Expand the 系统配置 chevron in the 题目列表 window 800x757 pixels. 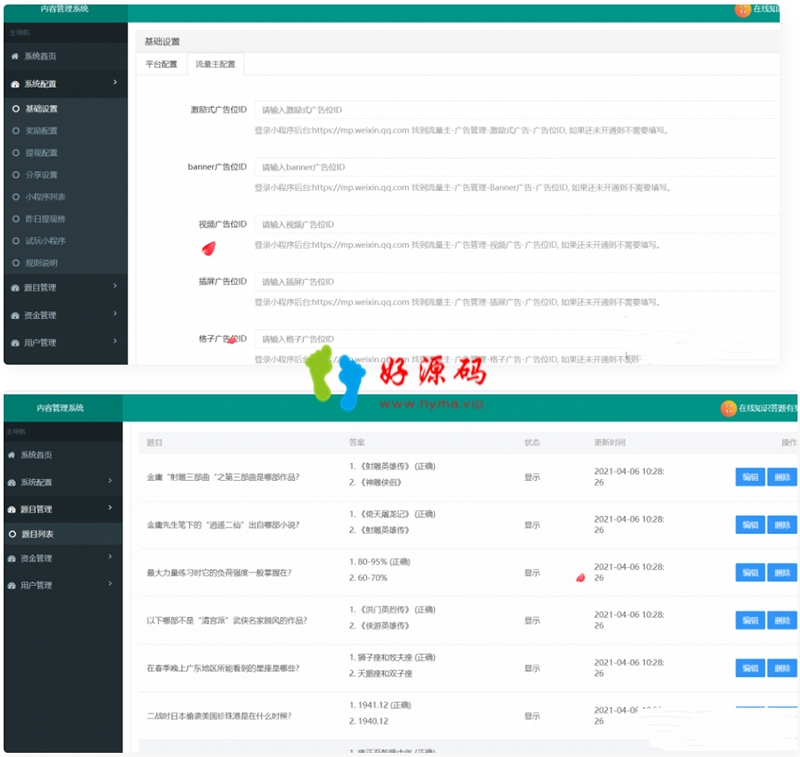pyautogui.click(x=110, y=481)
